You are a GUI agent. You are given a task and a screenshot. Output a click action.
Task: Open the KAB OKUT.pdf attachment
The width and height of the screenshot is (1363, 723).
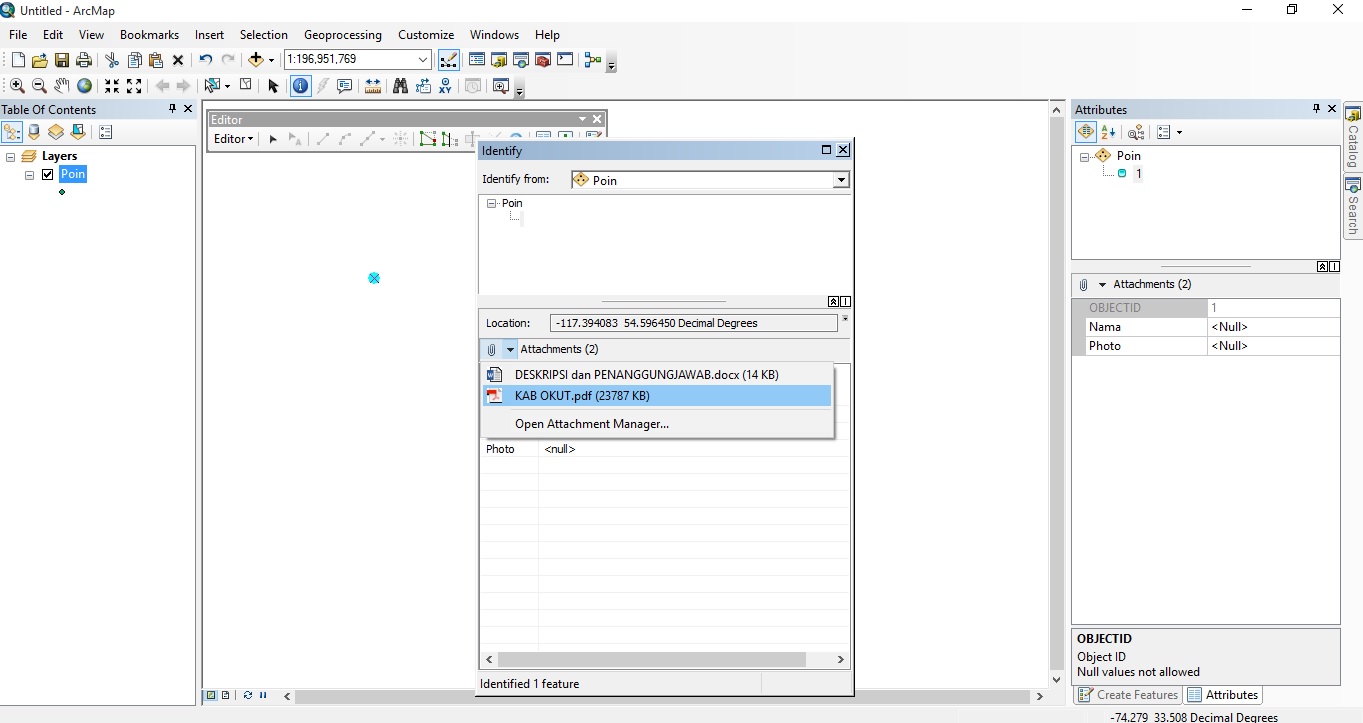pyautogui.click(x=584, y=396)
